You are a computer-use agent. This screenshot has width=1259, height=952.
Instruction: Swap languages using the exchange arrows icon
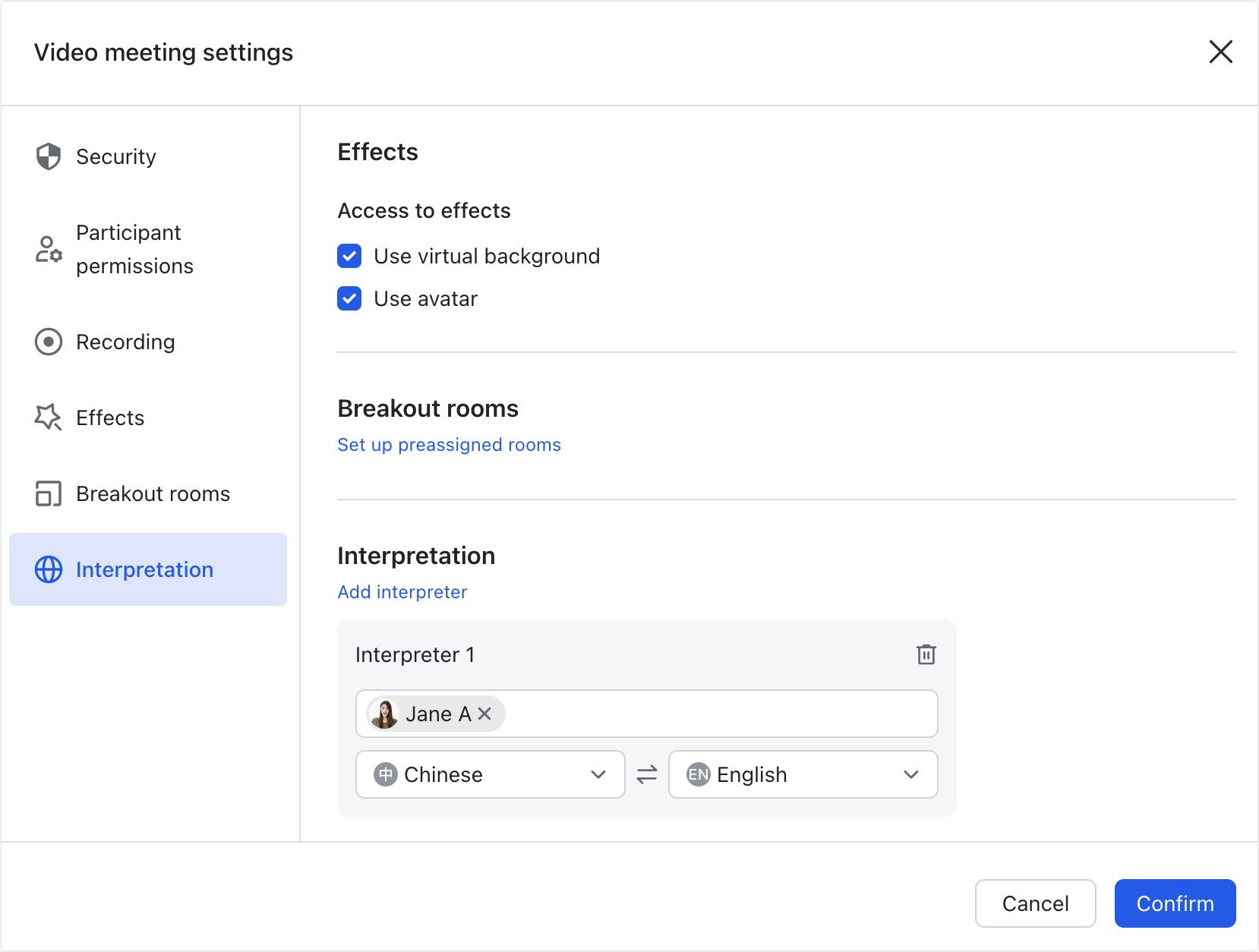[647, 774]
